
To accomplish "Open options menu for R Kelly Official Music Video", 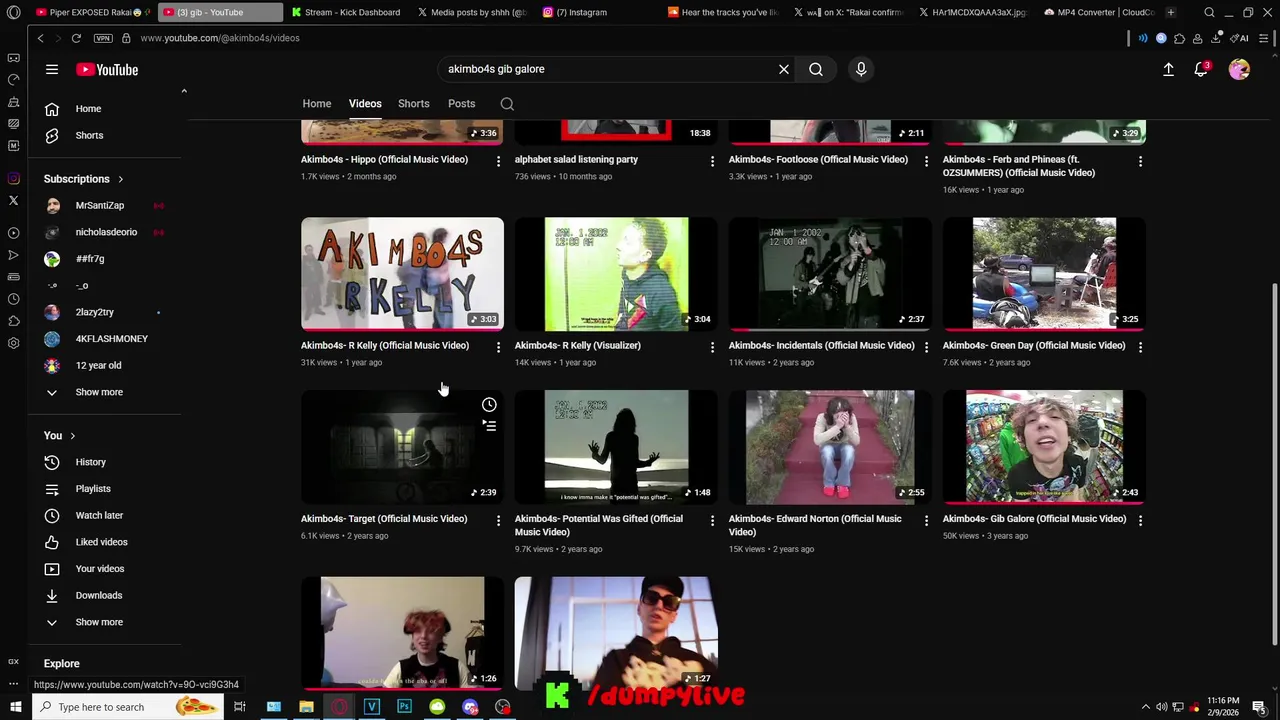I will 498,346.
